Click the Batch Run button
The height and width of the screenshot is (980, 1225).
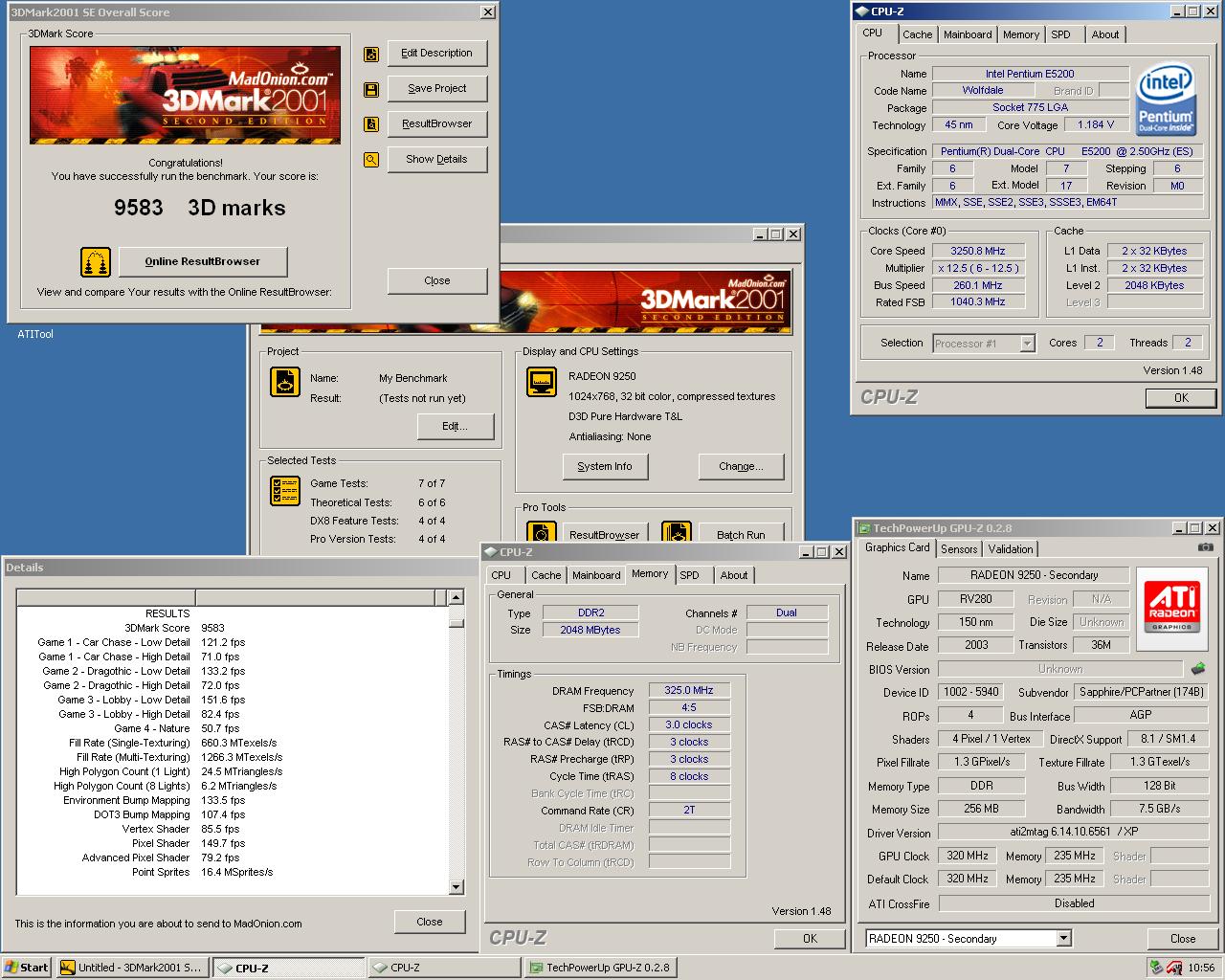(742, 534)
